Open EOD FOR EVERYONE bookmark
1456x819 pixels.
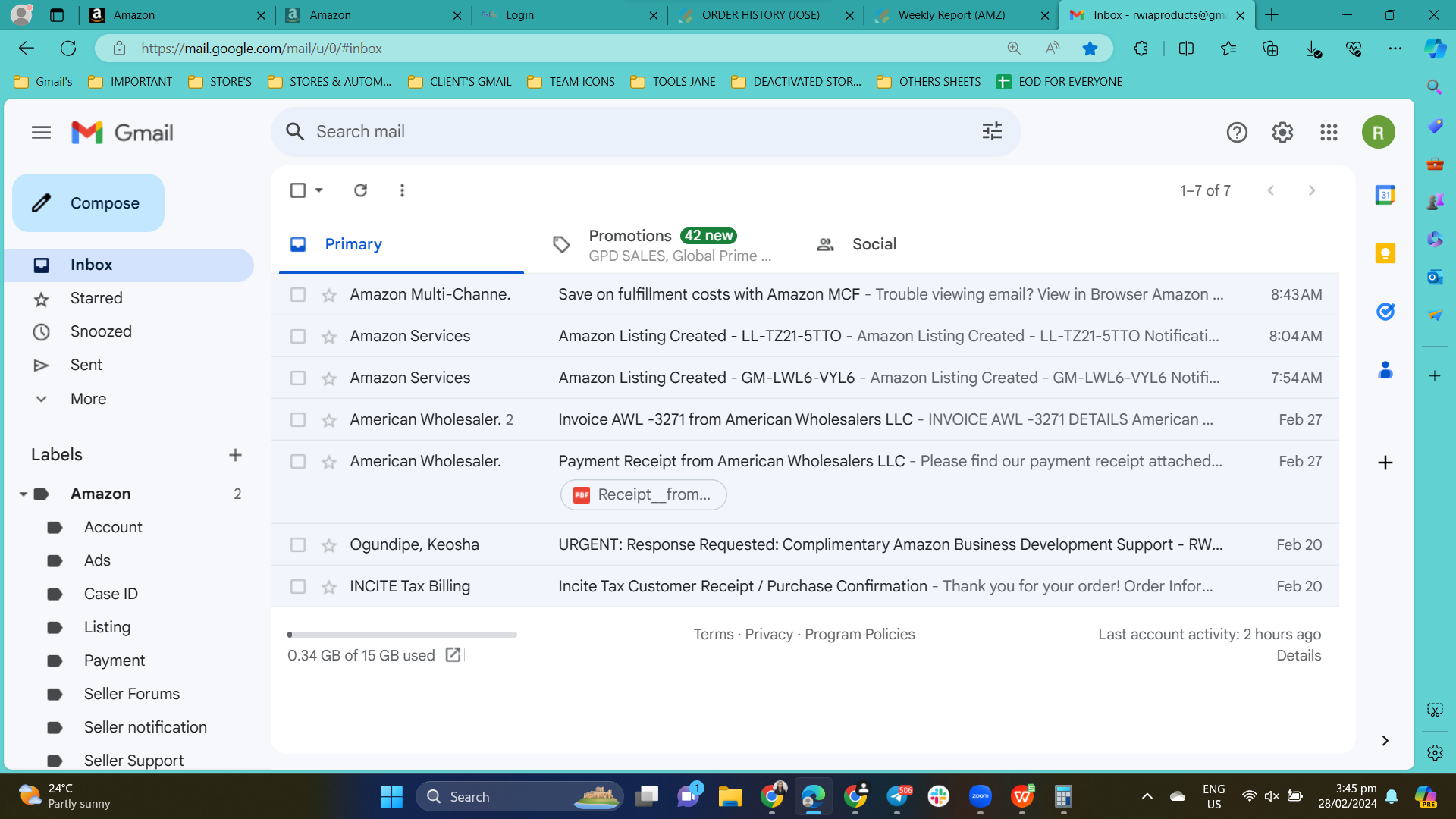pyautogui.click(x=1059, y=82)
